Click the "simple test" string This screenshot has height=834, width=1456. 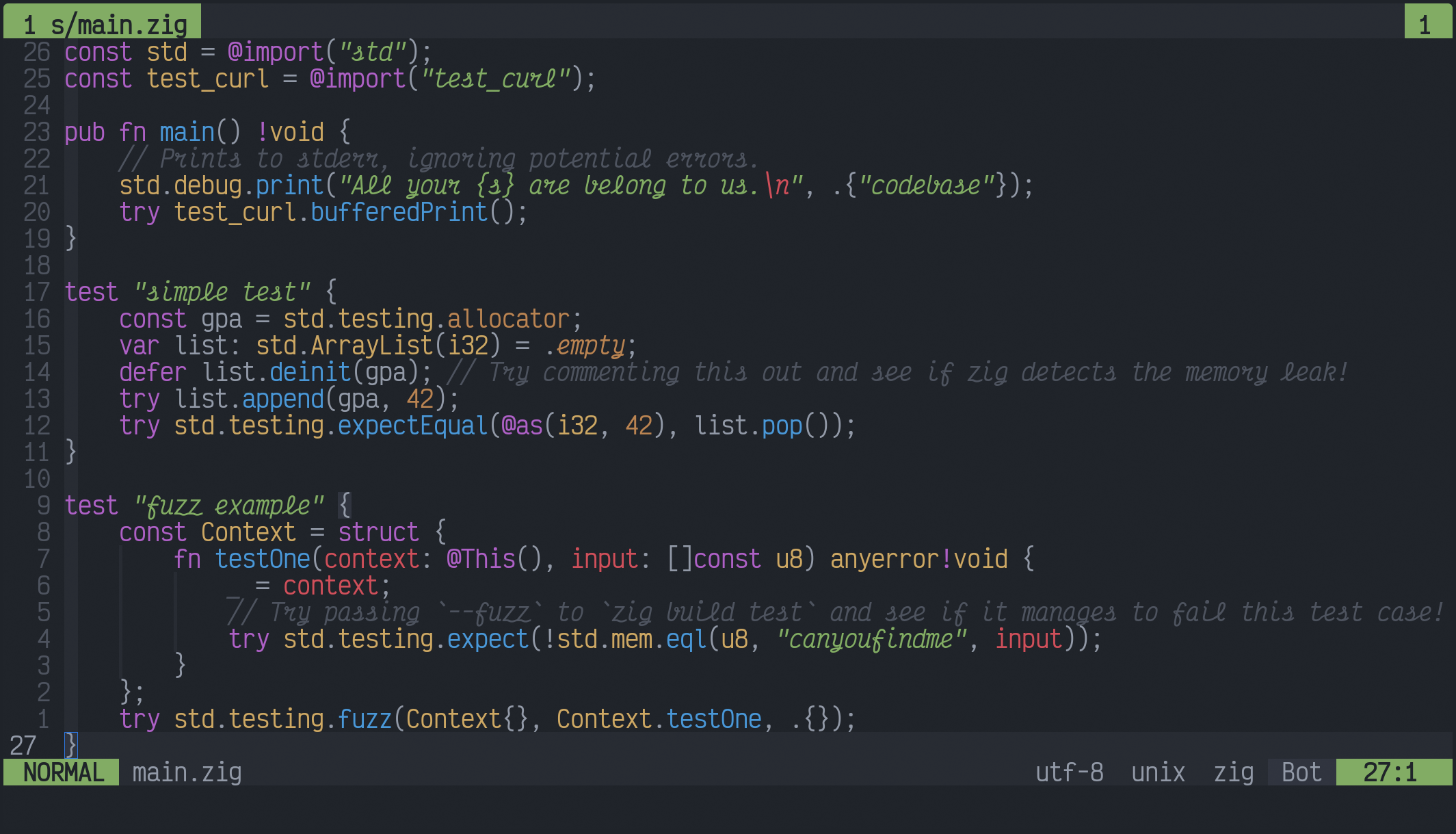(x=222, y=292)
